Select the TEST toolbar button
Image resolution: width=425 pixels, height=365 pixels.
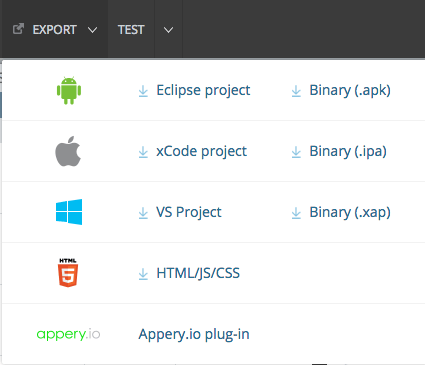click(x=131, y=30)
